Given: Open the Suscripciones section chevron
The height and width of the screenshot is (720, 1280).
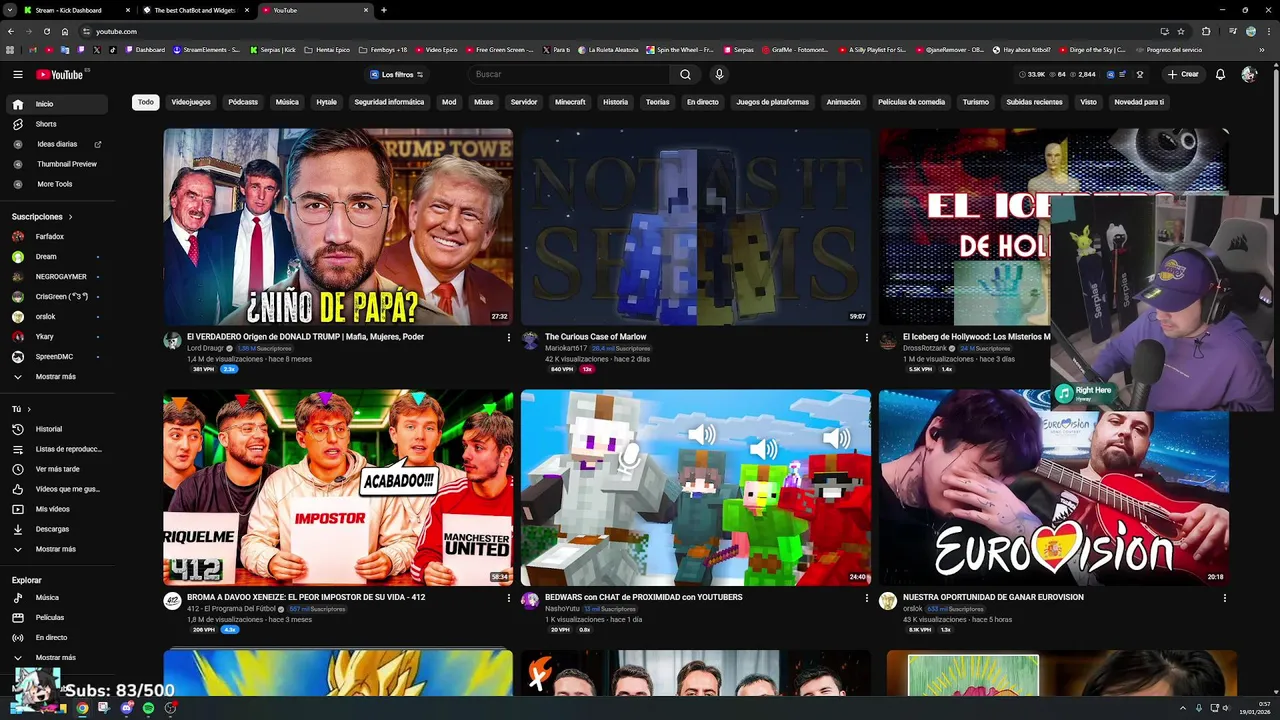Looking at the screenshot, I should (x=70, y=216).
